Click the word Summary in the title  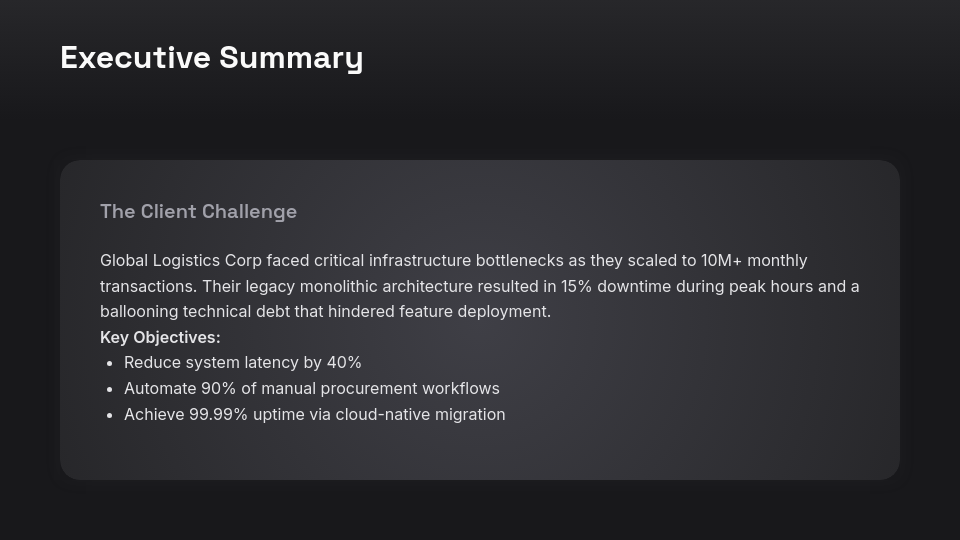(291, 58)
